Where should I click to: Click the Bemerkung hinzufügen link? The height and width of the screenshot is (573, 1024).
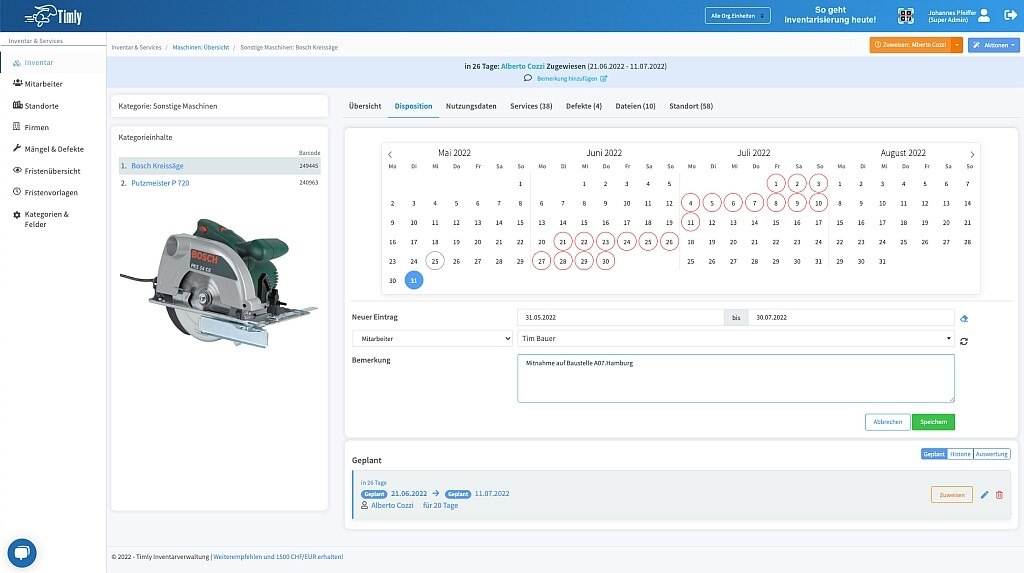pos(566,78)
